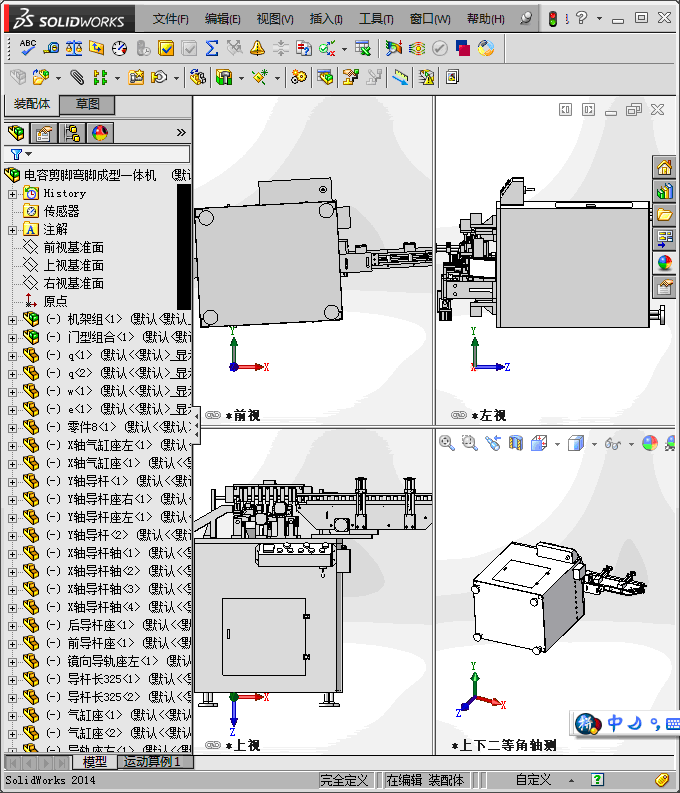Click the rebuild traffic light icon

click(553, 19)
